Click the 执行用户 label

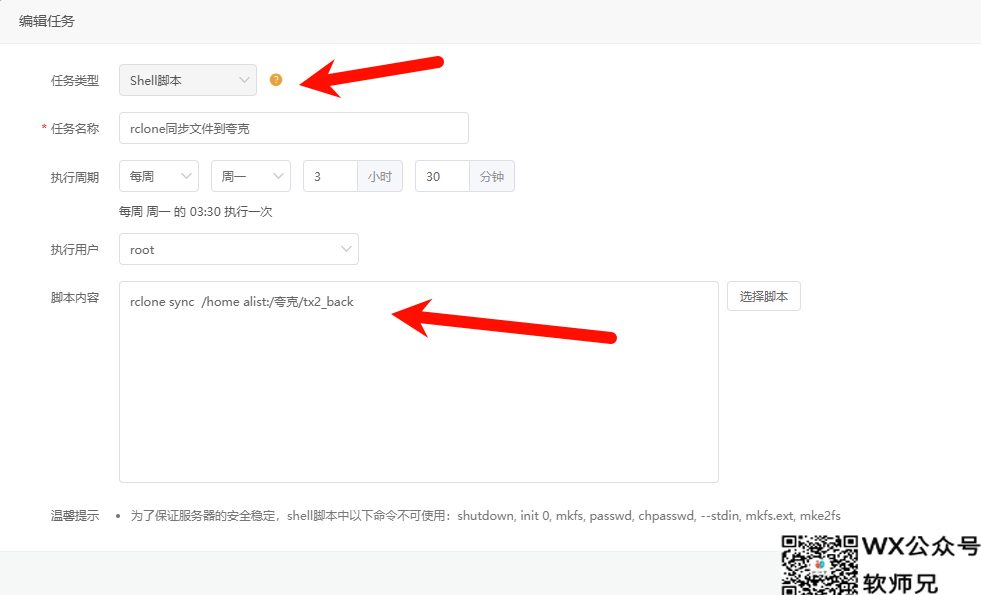[74, 250]
